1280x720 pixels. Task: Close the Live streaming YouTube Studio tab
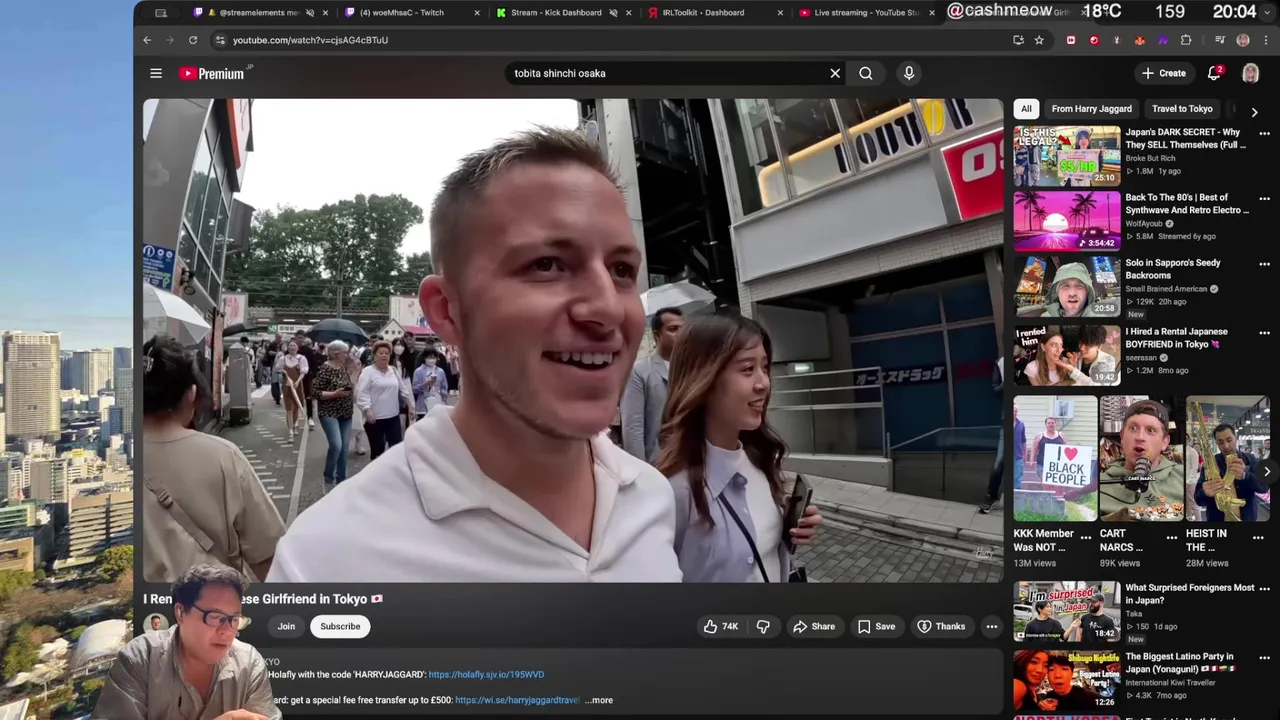932,13
